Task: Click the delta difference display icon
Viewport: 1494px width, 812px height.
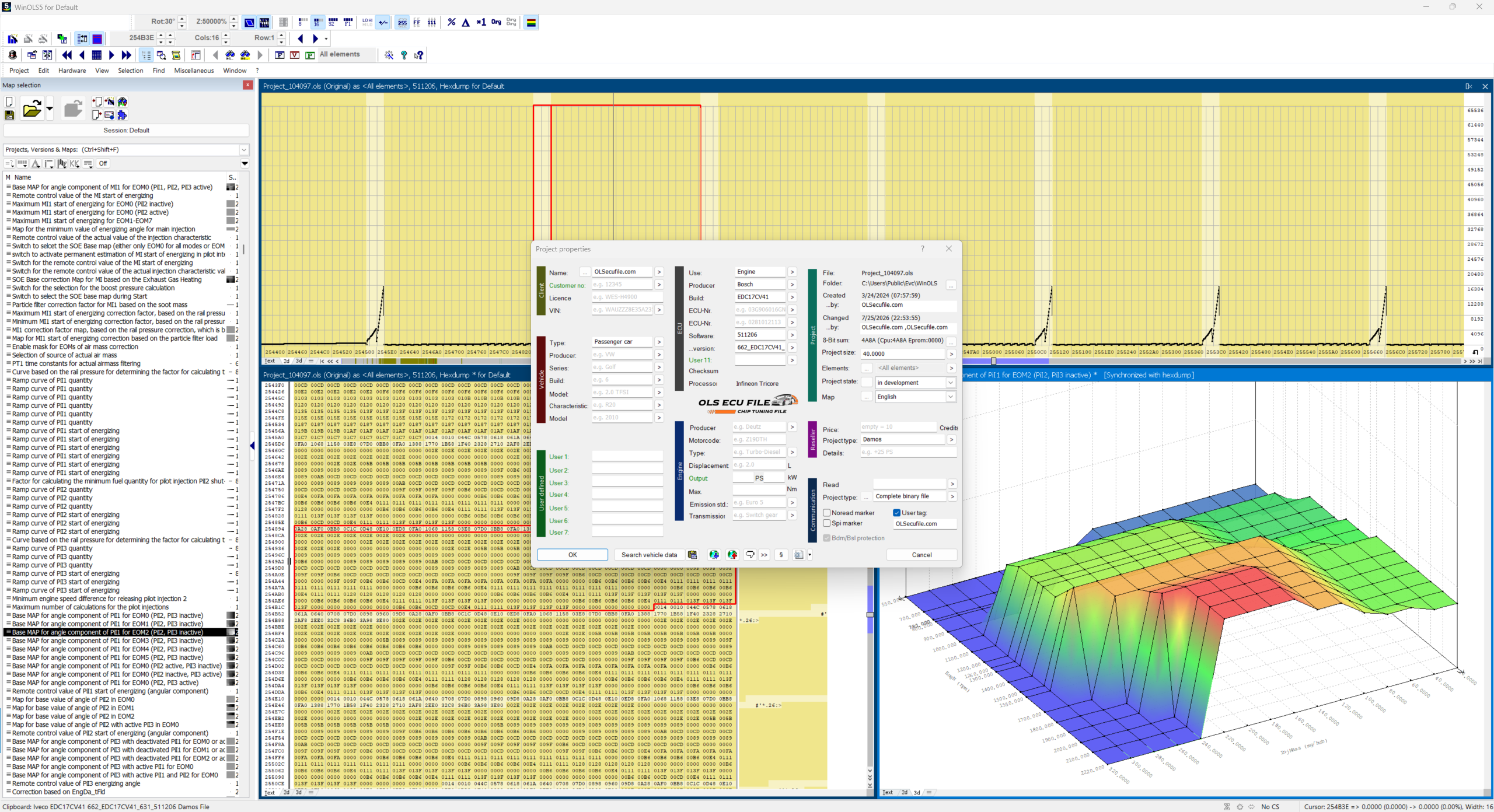Action: (x=466, y=22)
